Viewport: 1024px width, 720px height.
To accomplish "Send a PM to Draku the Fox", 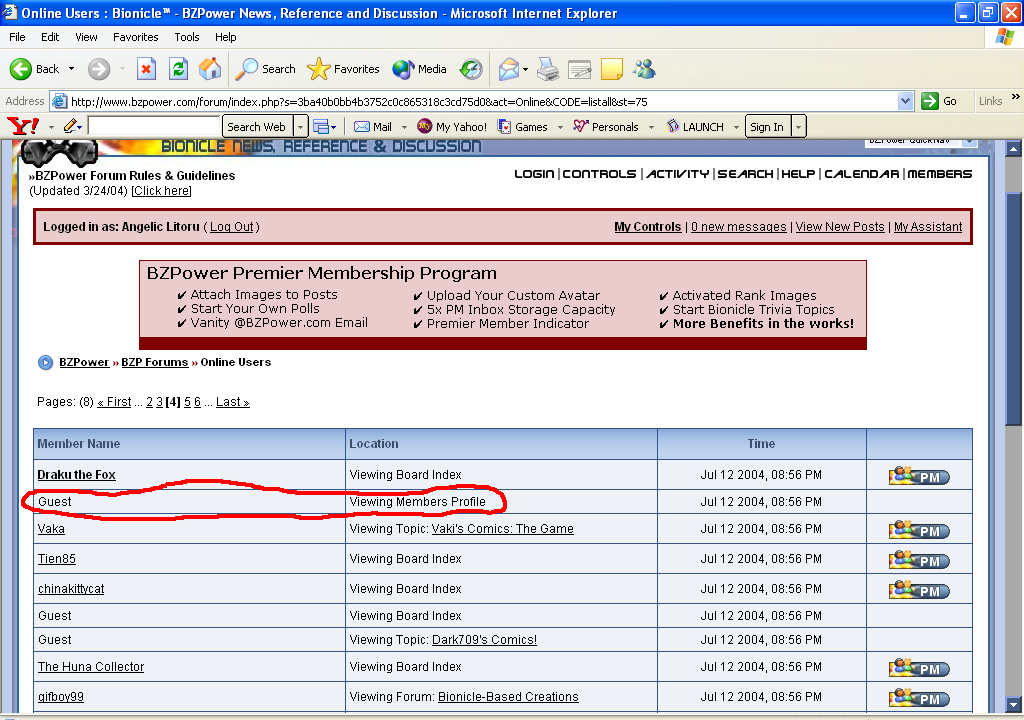I will tap(918, 476).
